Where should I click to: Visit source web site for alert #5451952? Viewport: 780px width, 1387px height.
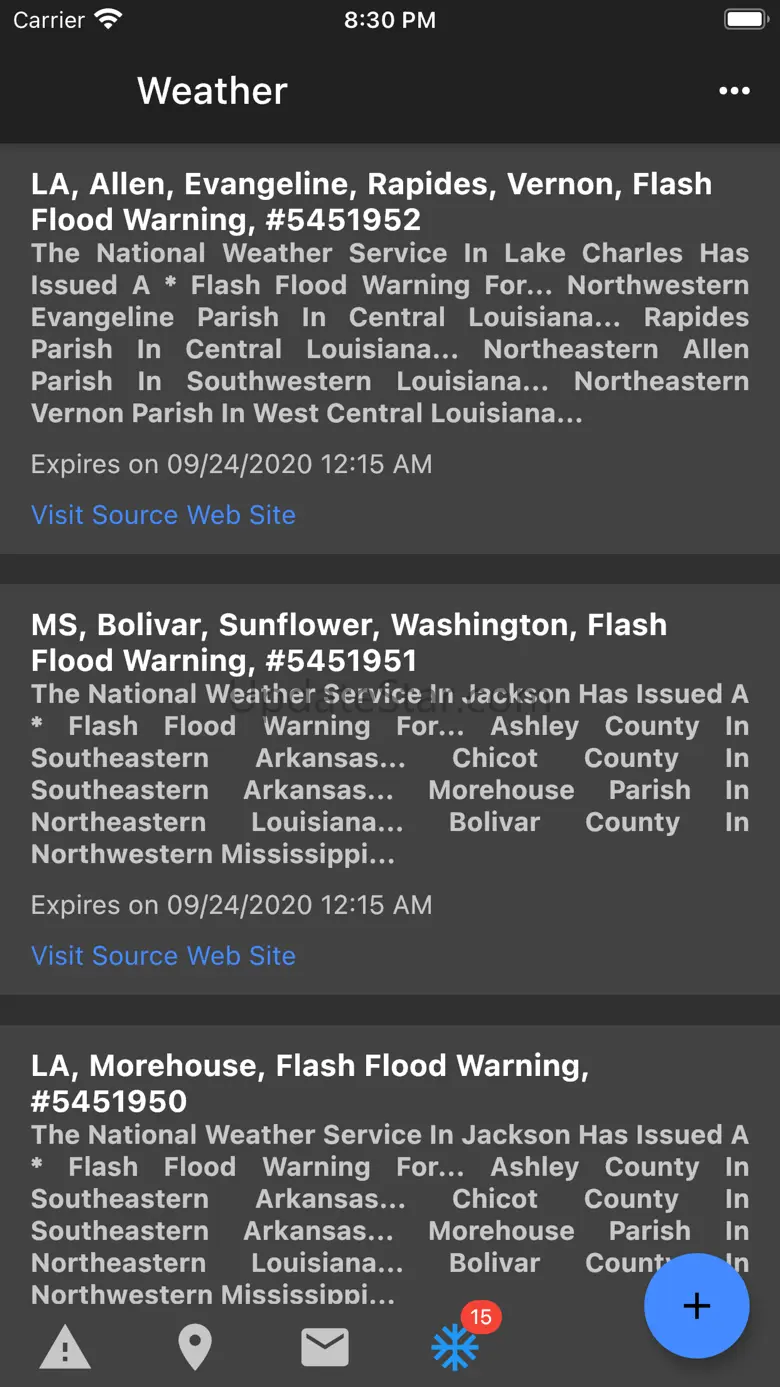click(163, 515)
